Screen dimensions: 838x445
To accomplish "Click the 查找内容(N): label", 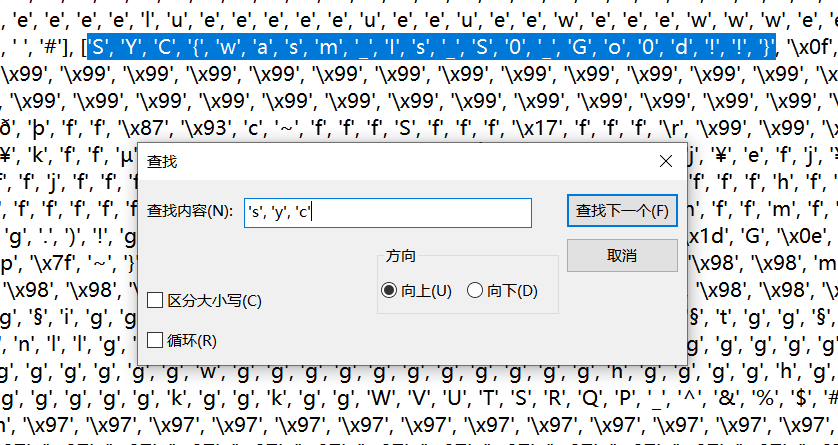I will (x=190, y=212).
